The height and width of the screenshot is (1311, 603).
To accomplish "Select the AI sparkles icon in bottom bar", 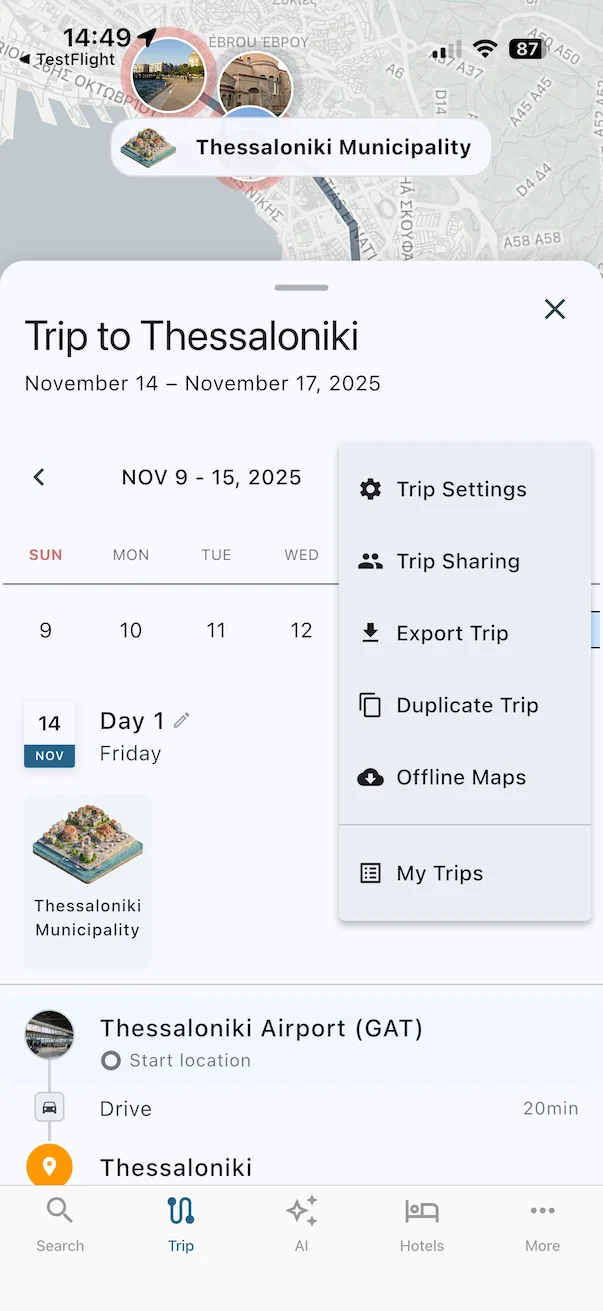I will click(301, 1210).
